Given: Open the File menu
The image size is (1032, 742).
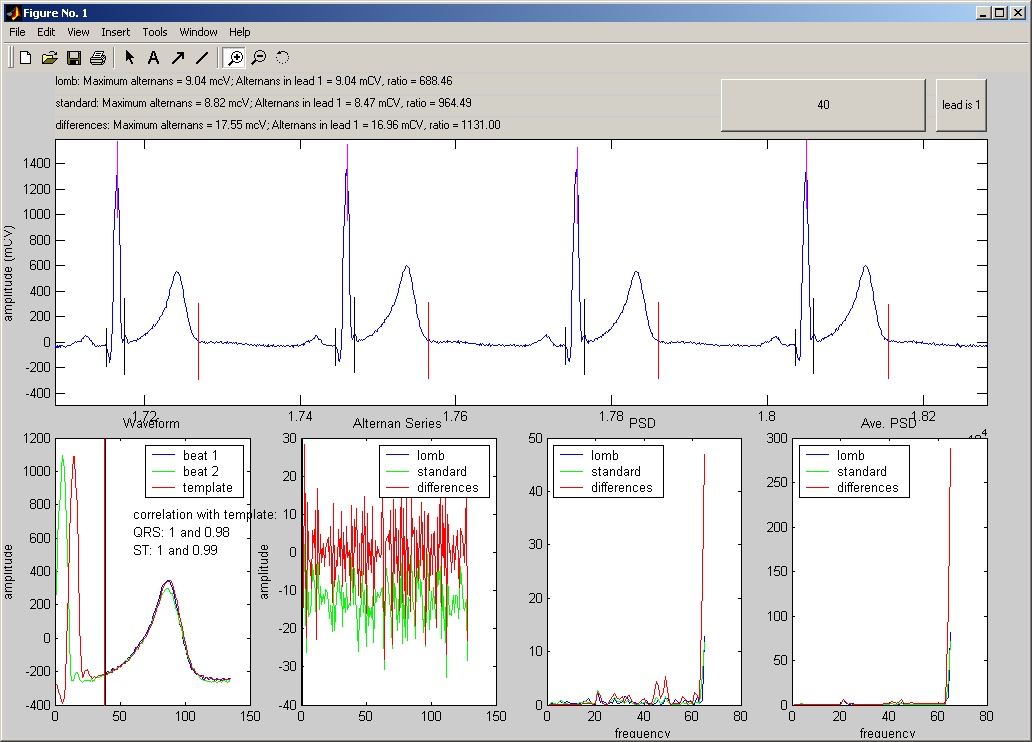Looking at the screenshot, I should coord(17,32).
